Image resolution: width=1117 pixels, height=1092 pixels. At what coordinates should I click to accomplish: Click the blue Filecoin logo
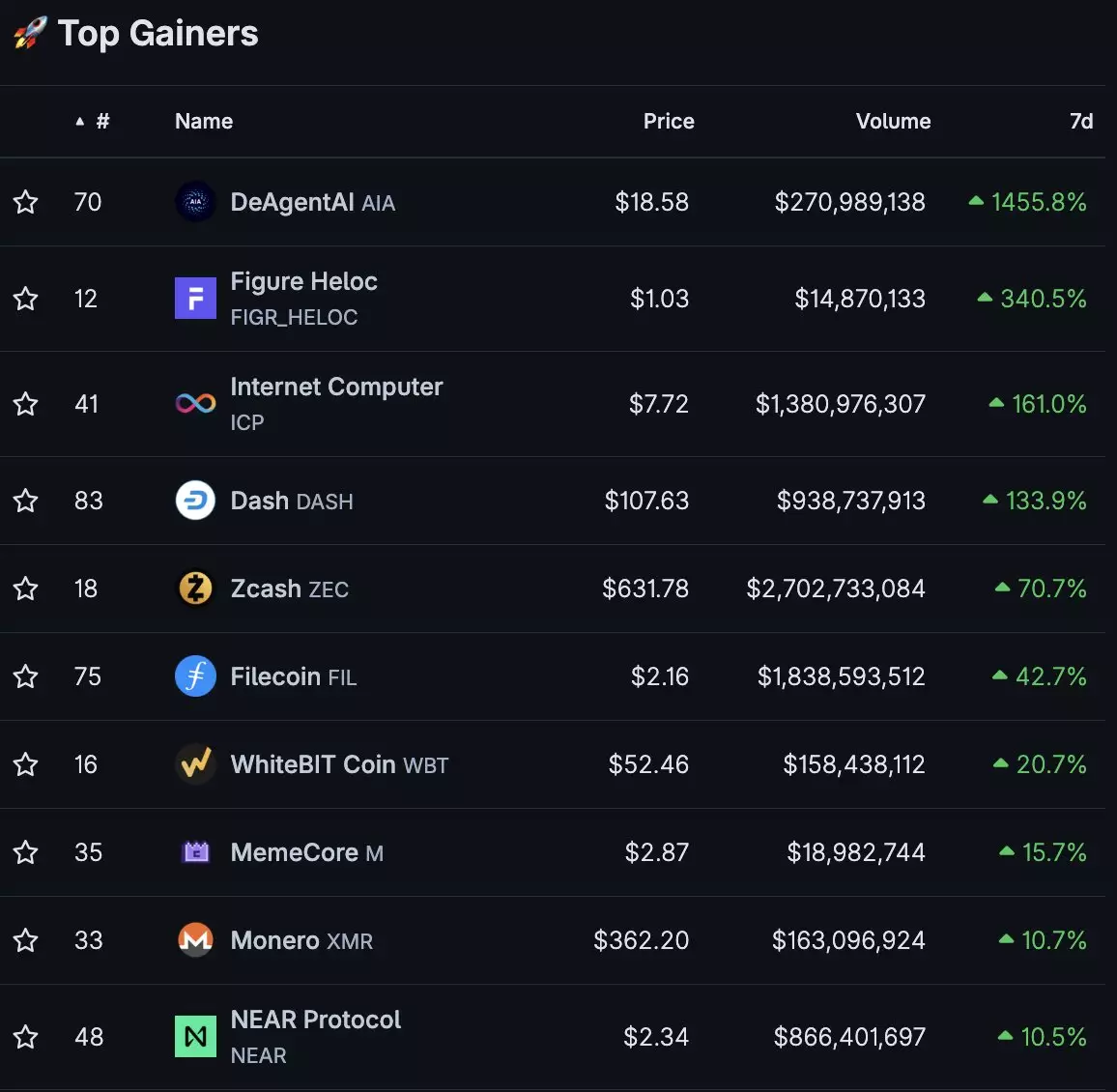(x=195, y=676)
